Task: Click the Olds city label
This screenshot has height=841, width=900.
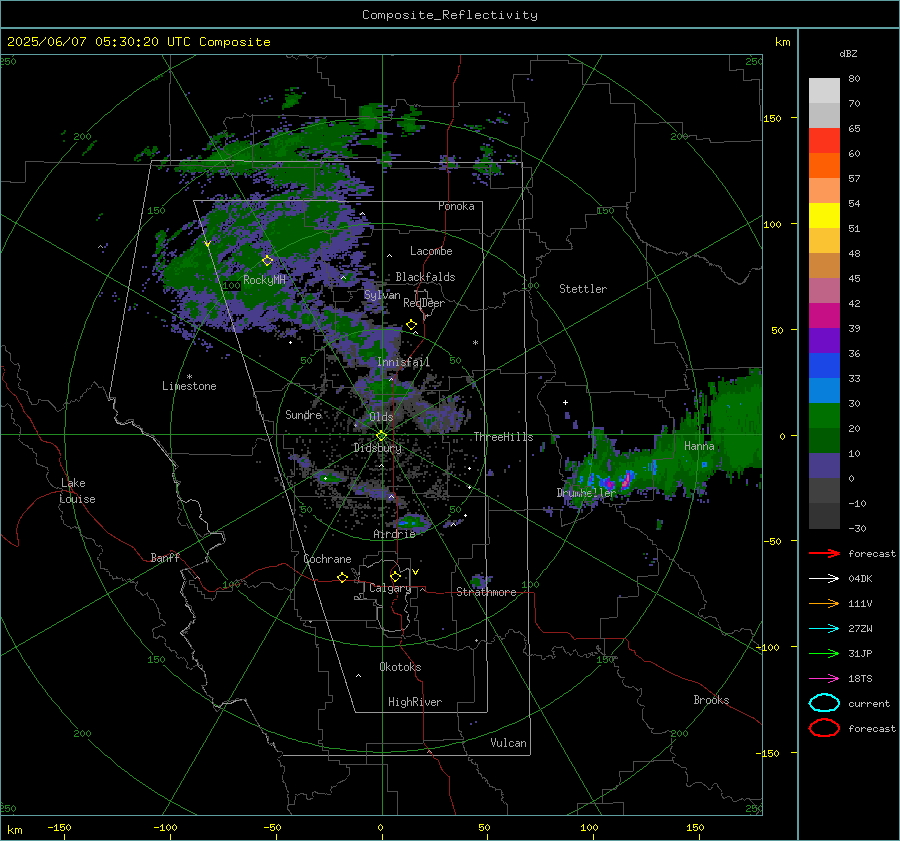Action: (x=381, y=417)
